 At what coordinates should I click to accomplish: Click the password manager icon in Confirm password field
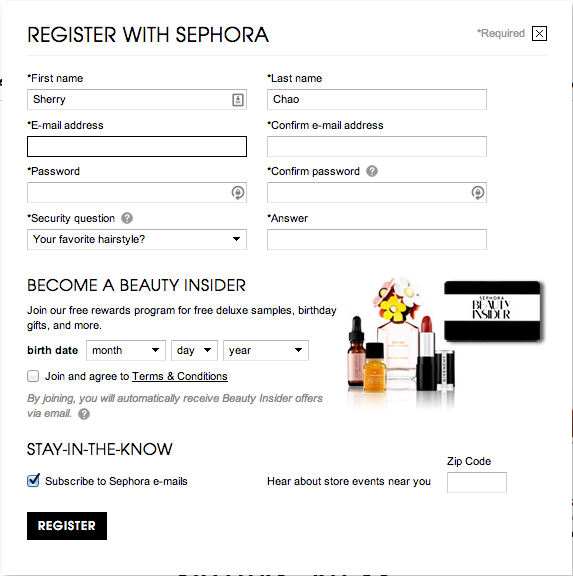(x=478, y=192)
